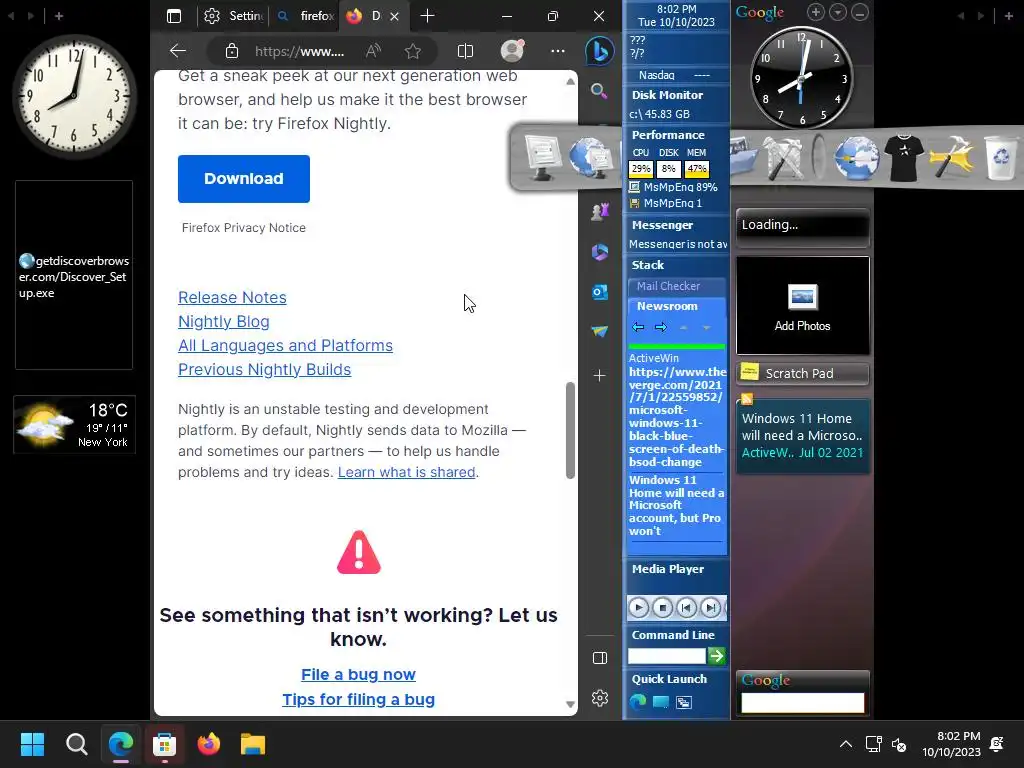Open the Edge profile avatar
The width and height of the screenshot is (1024, 768).
[513, 51]
